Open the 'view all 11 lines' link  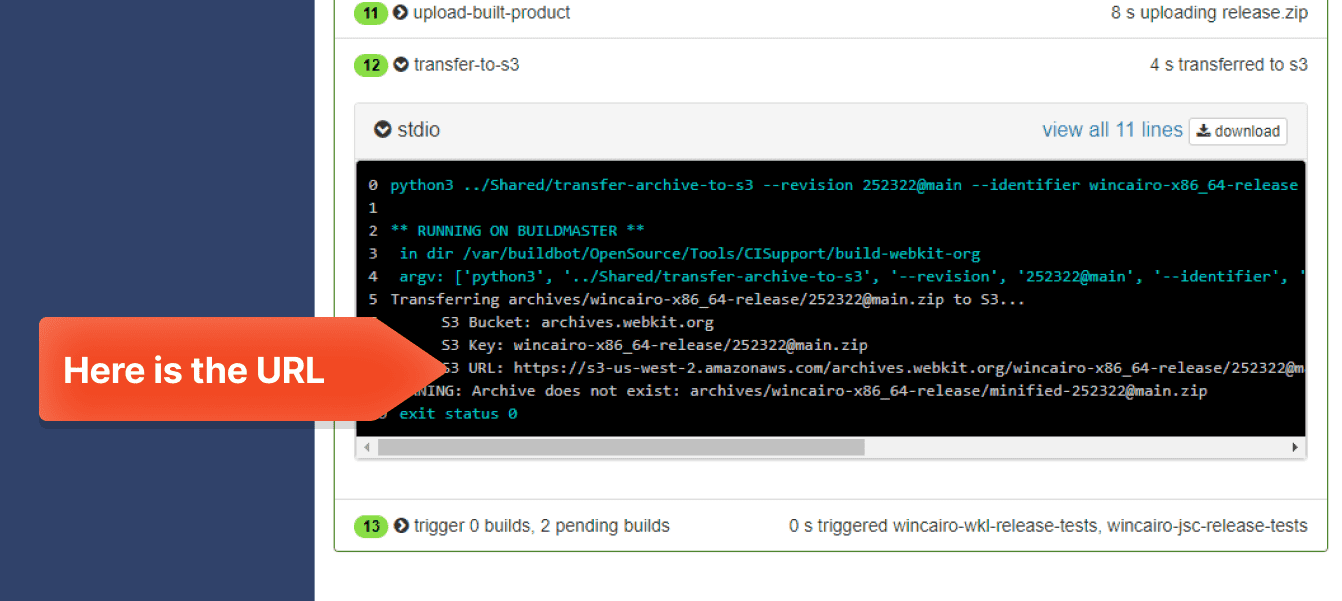[x=1112, y=130]
